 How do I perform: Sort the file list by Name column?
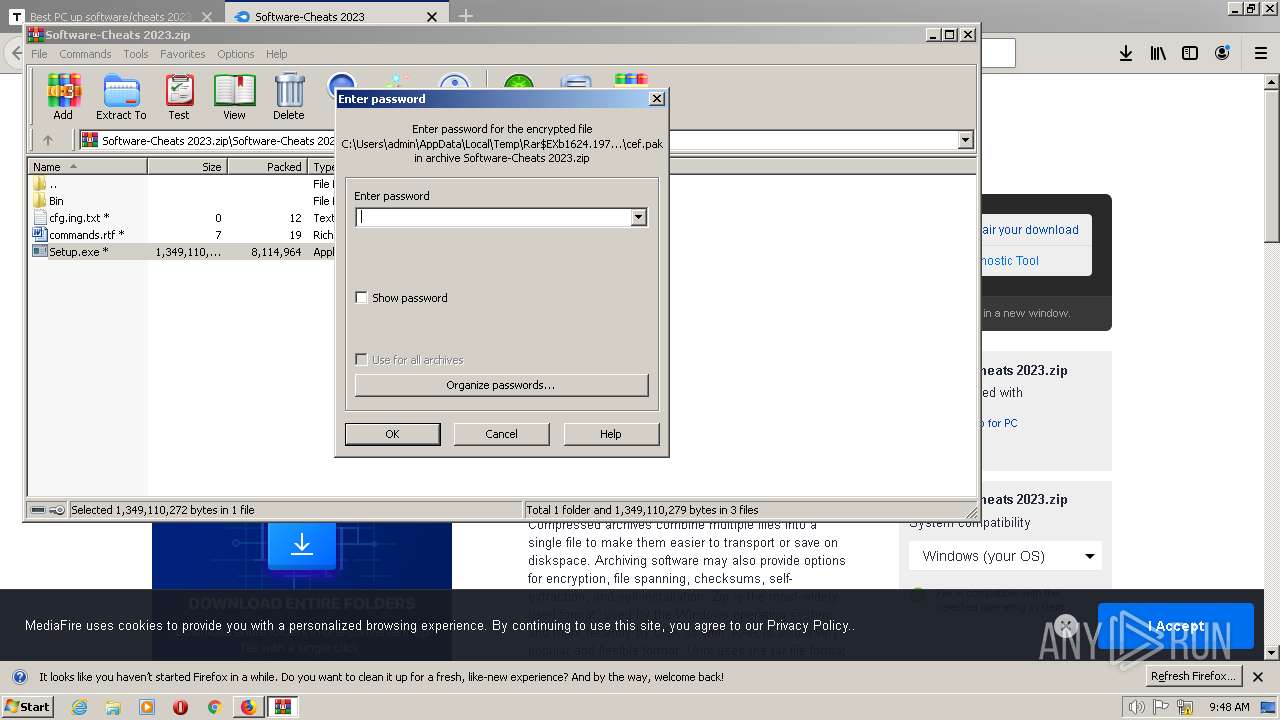[88, 167]
